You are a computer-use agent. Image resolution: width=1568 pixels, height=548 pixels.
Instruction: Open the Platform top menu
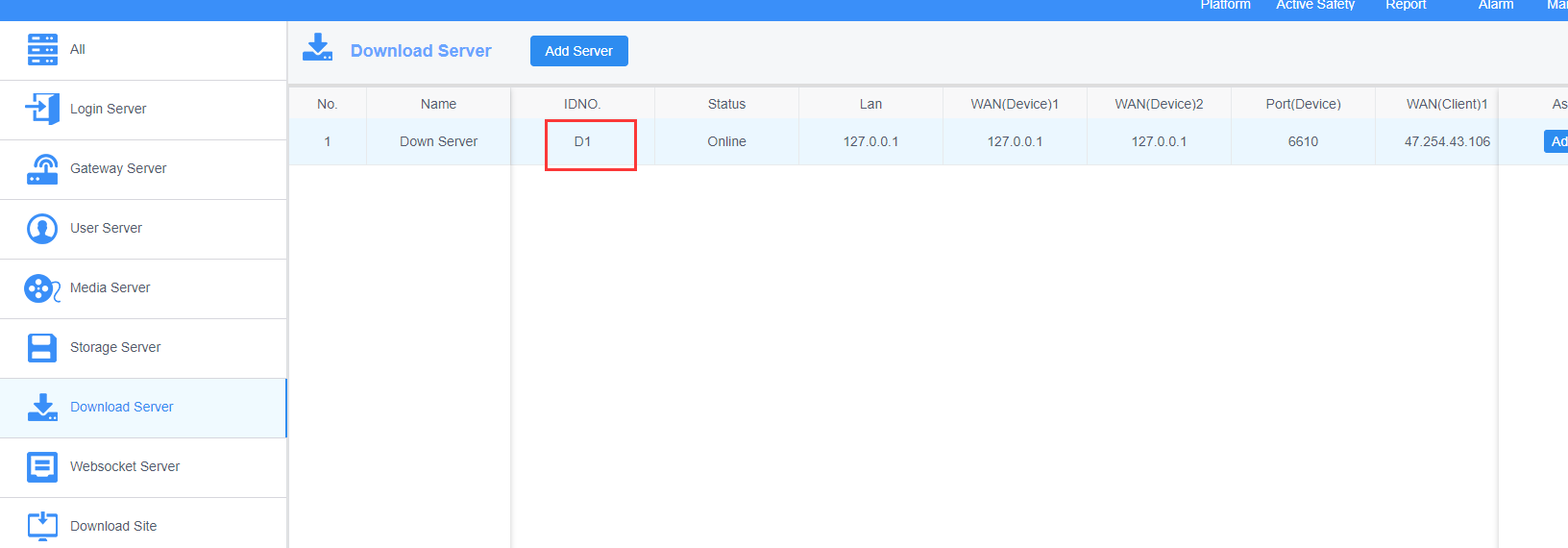pos(1225,5)
